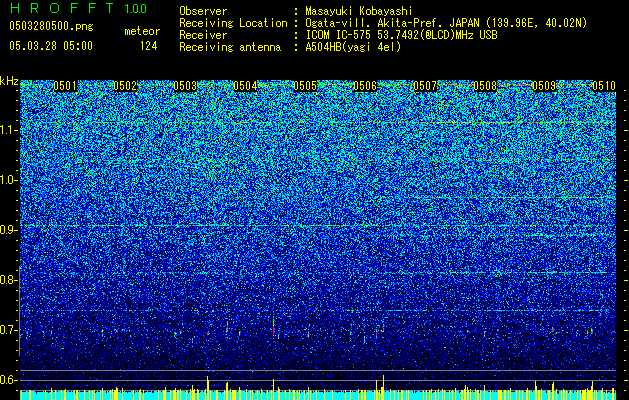Click time marker 0504
629x400 pixels.
coord(245,86)
